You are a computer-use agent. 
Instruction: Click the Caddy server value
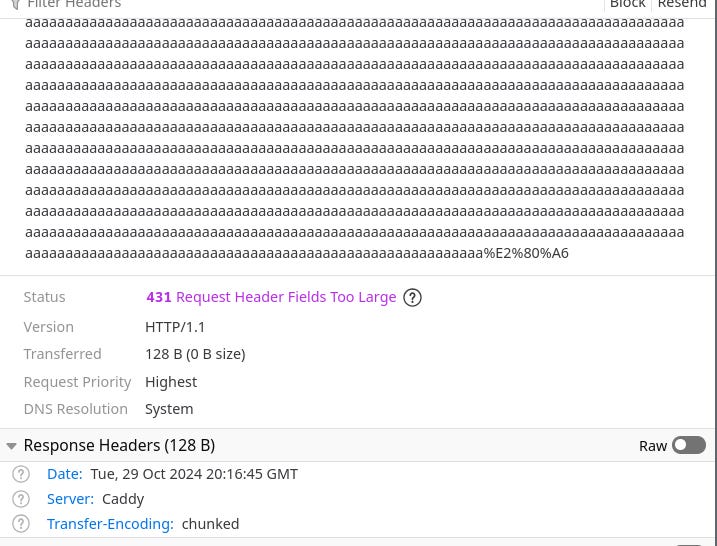[123, 499]
